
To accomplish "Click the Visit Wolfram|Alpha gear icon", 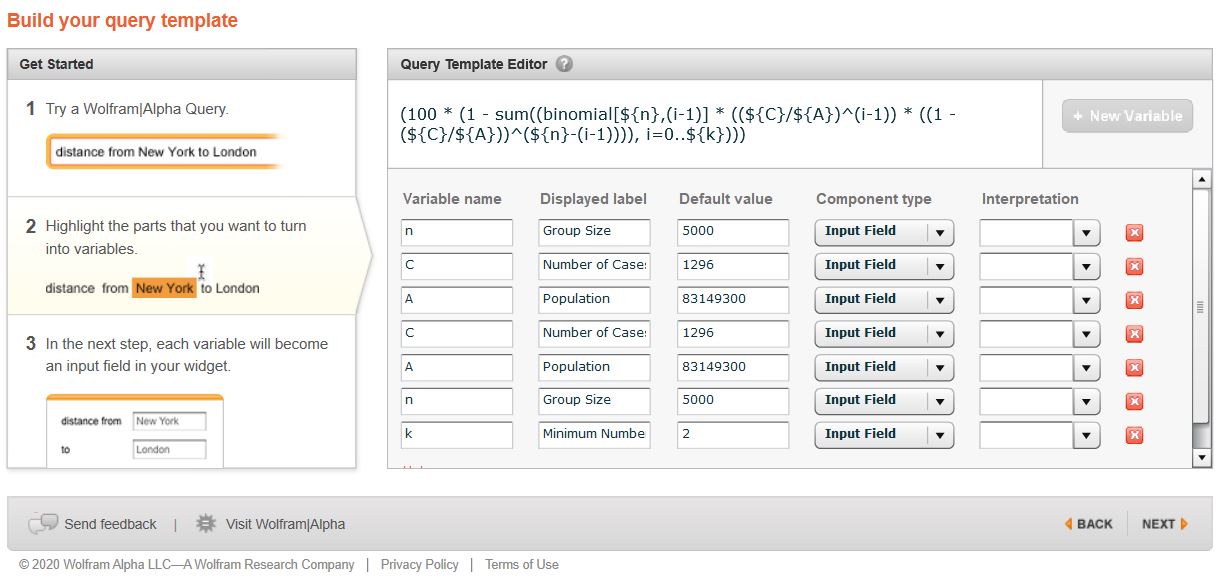I will [206, 524].
